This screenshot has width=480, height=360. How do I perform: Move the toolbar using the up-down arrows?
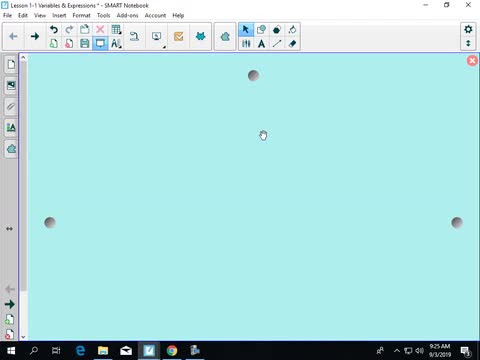(468, 43)
